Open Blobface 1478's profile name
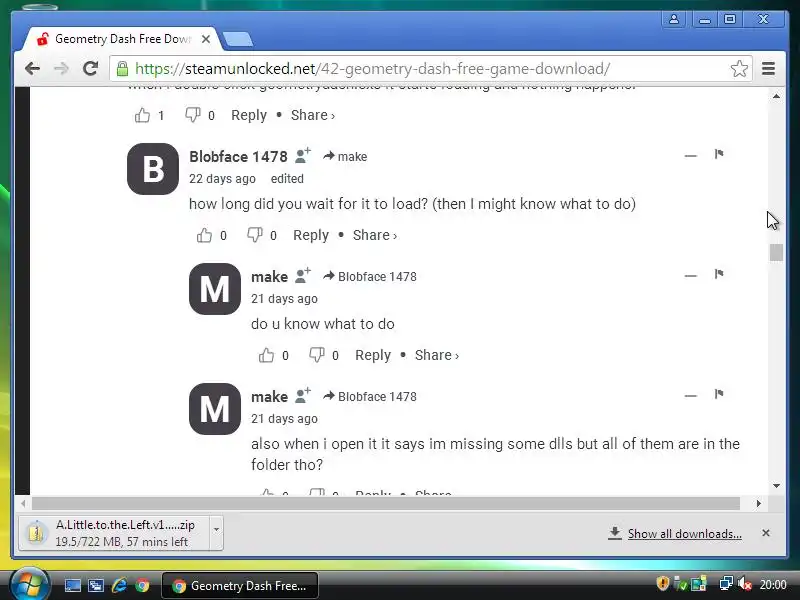This screenshot has width=800, height=600. coord(238,157)
